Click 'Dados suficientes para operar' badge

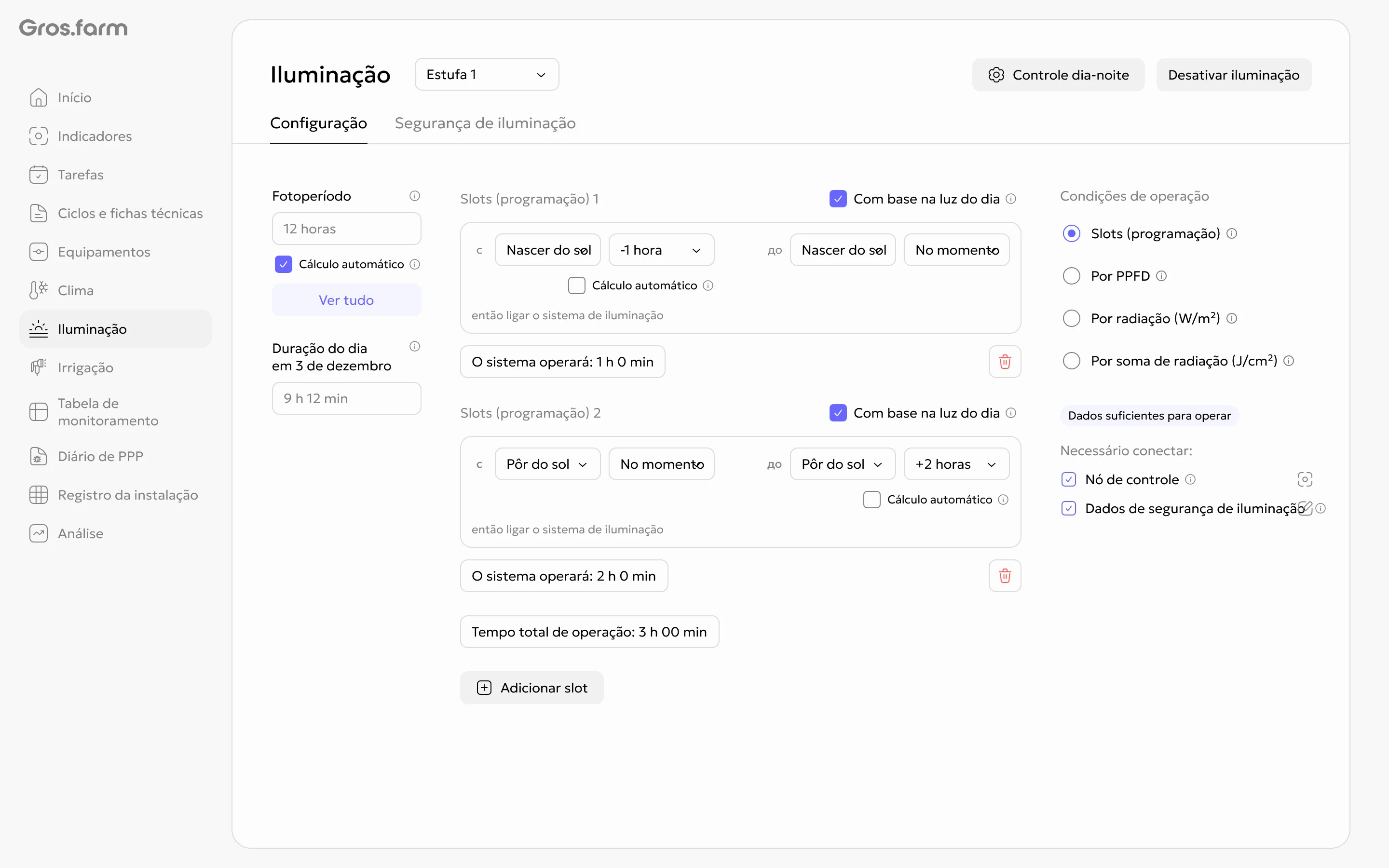point(1149,416)
